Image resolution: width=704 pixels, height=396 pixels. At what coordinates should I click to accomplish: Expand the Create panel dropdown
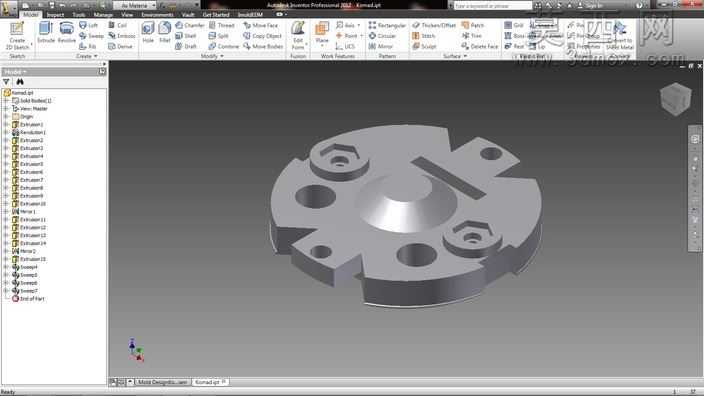point(87,56)
